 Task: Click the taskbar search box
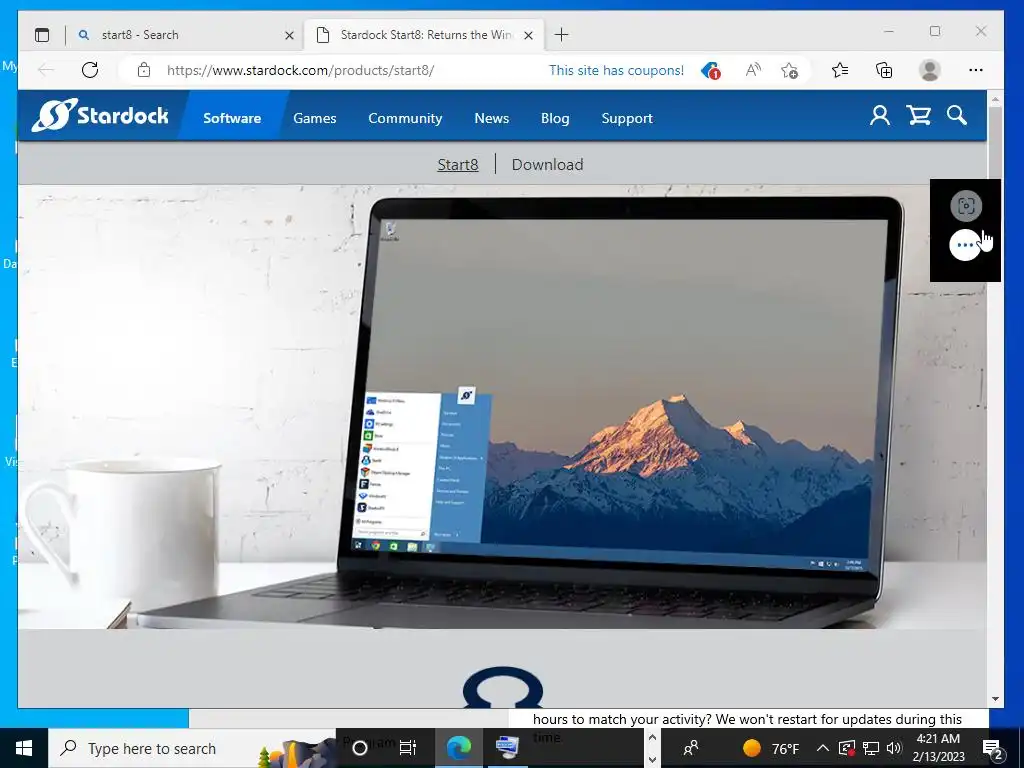[x=192, y=748]
